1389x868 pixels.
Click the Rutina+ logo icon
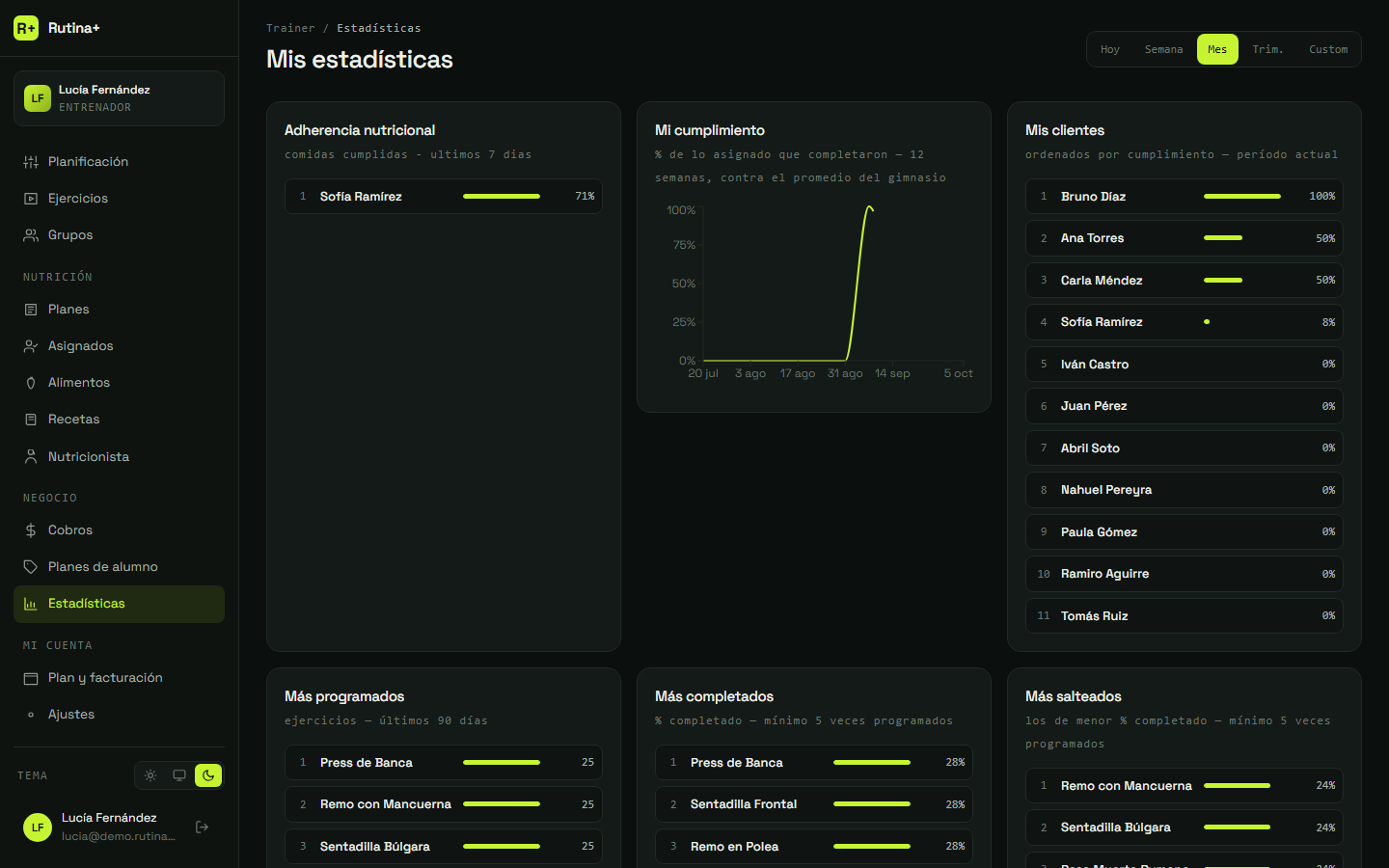tap(26, 28)
